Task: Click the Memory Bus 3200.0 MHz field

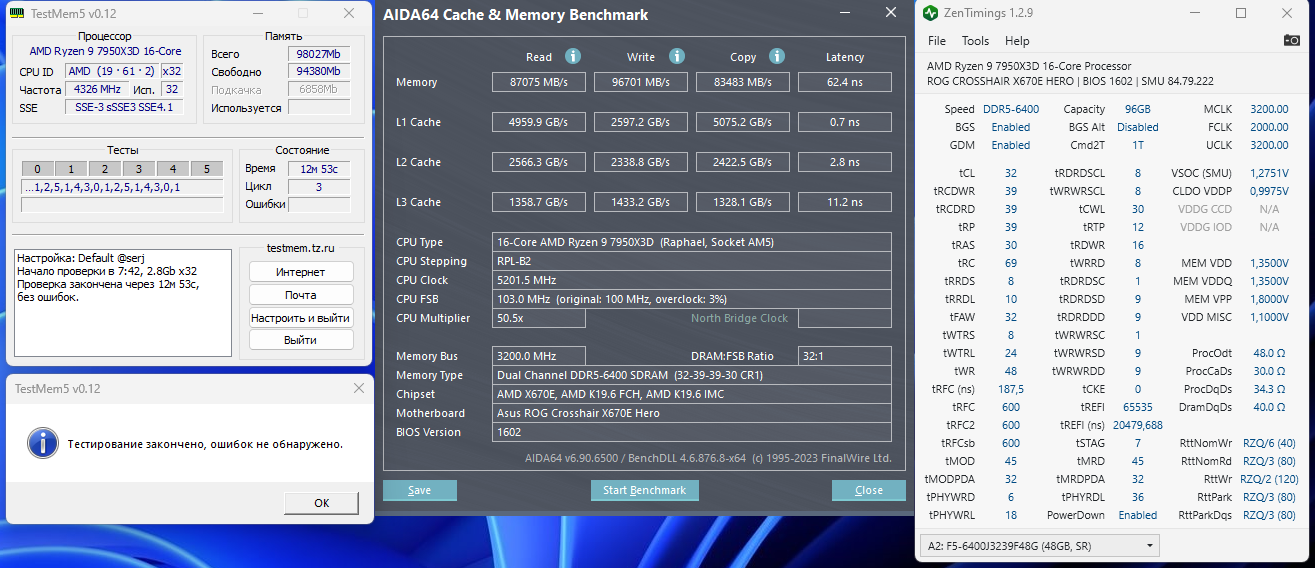Action: tap(540, 356)
